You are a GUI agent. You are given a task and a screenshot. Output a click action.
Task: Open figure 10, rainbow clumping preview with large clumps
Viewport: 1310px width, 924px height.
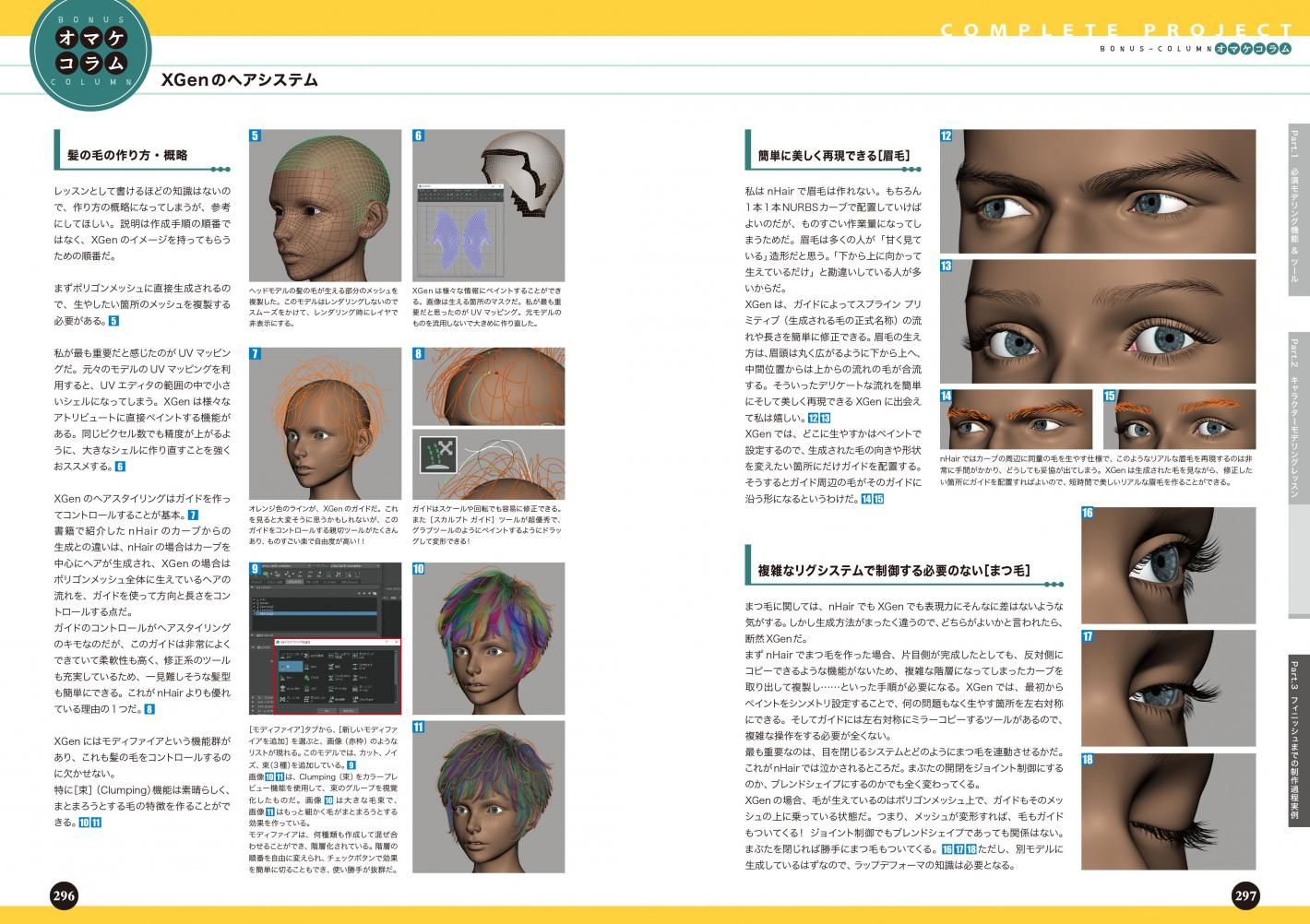click(x=488, y=639)
